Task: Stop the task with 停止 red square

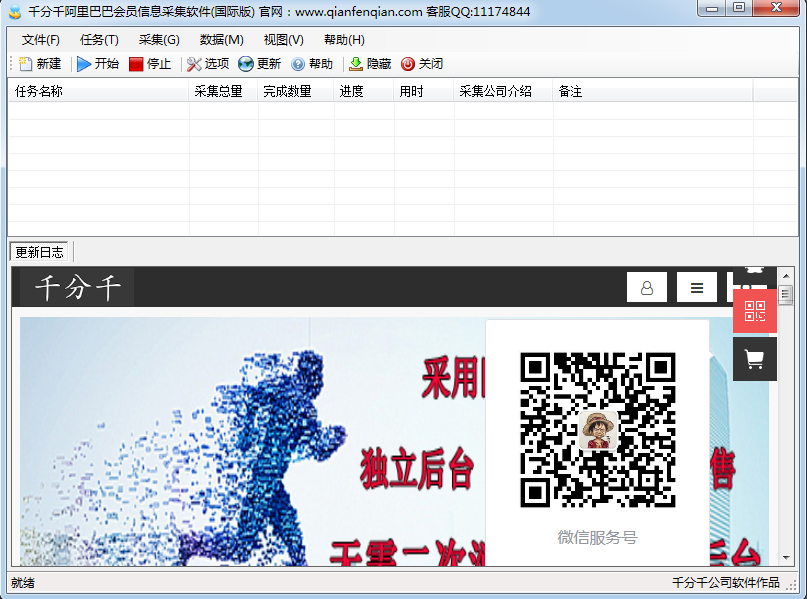Action: pyautogui.click(x=136, y=64)
